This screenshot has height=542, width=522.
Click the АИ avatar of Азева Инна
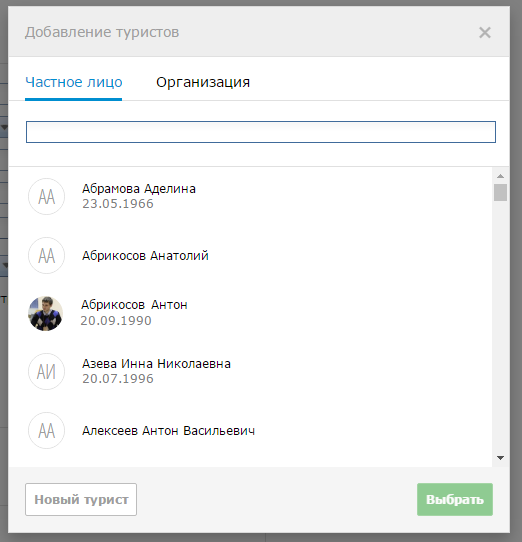[x=46, y=372]
